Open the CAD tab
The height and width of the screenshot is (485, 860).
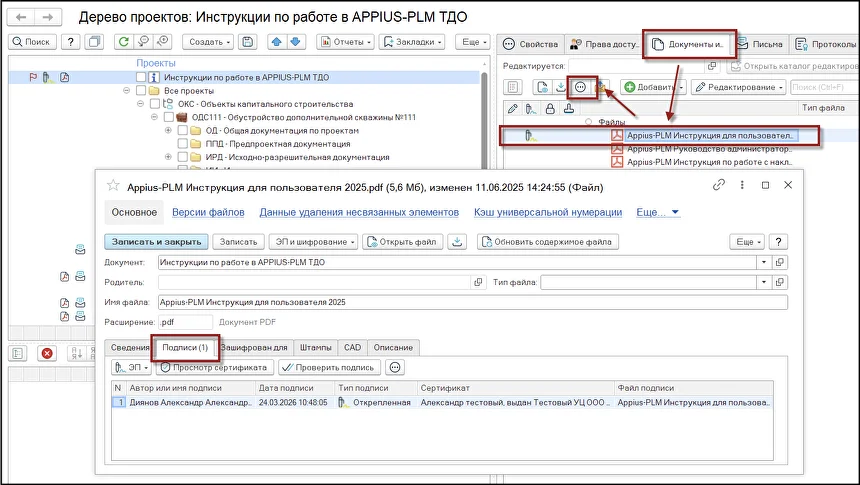pos(352,347)
